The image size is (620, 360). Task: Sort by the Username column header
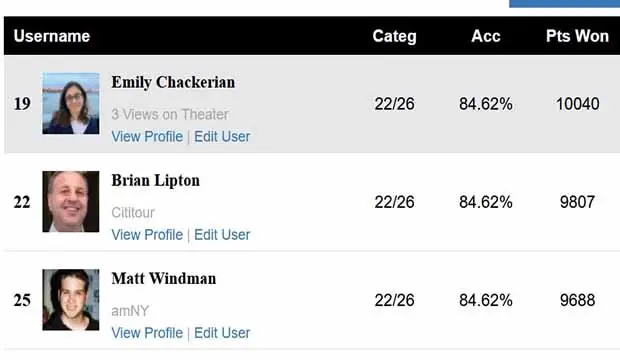pos(52,36)
